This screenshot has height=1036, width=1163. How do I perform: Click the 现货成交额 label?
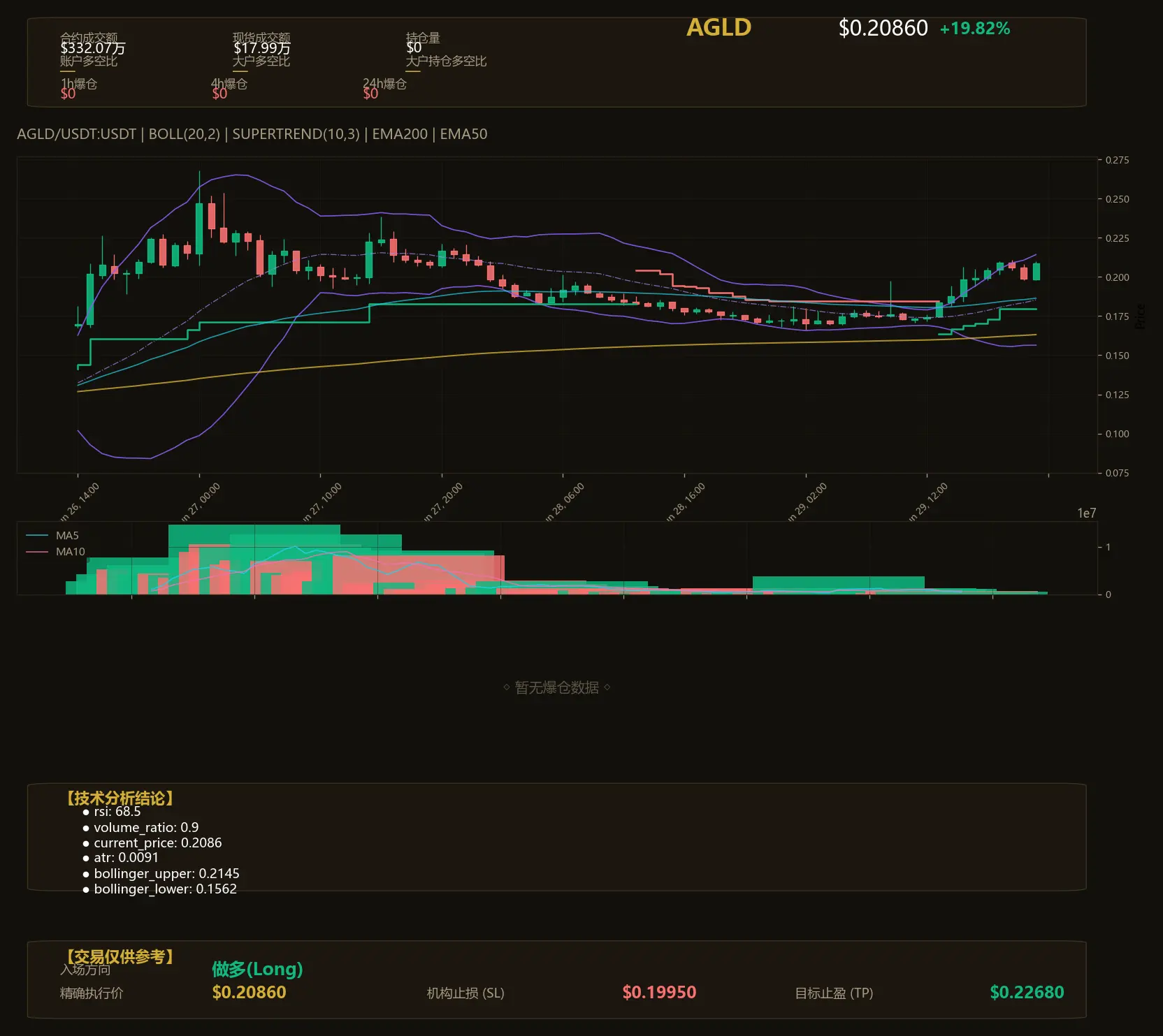(261, 37)
